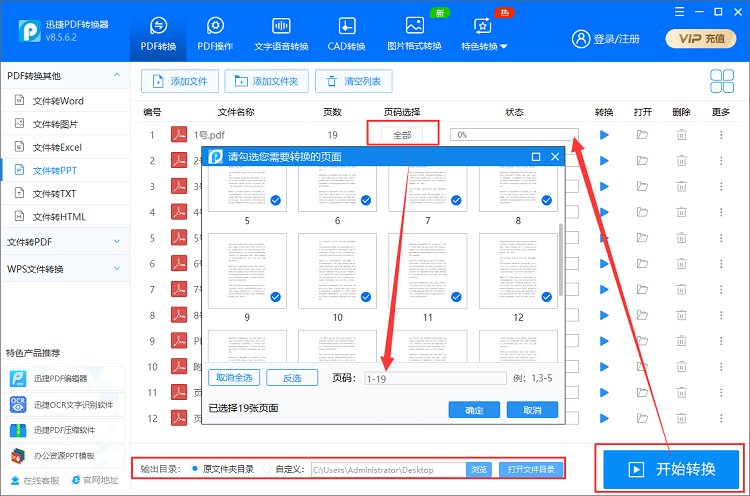Click 开始转换 start button
Viewport: 750px width, 496px height.
pyautogui.click(x=671, y=469)
